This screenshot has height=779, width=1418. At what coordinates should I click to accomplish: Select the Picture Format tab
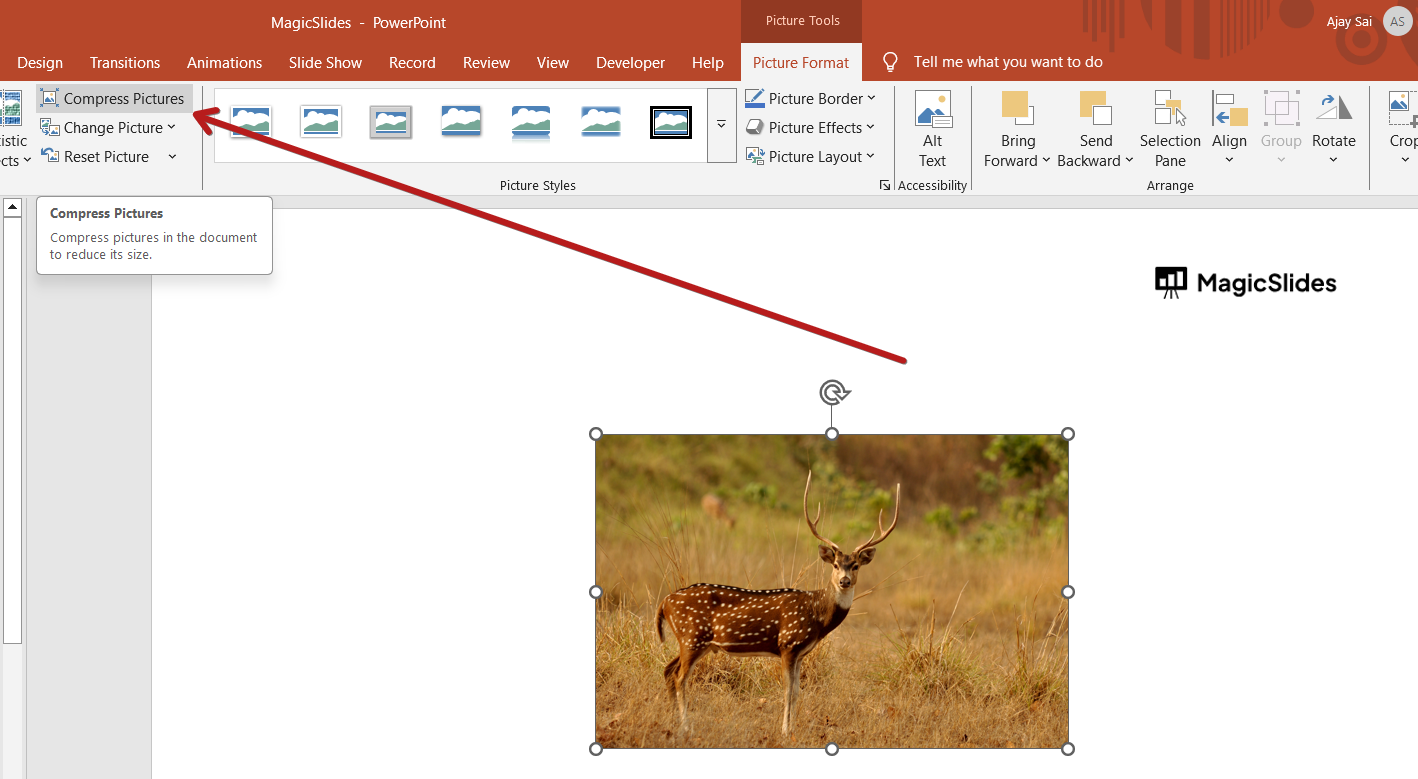801,62
